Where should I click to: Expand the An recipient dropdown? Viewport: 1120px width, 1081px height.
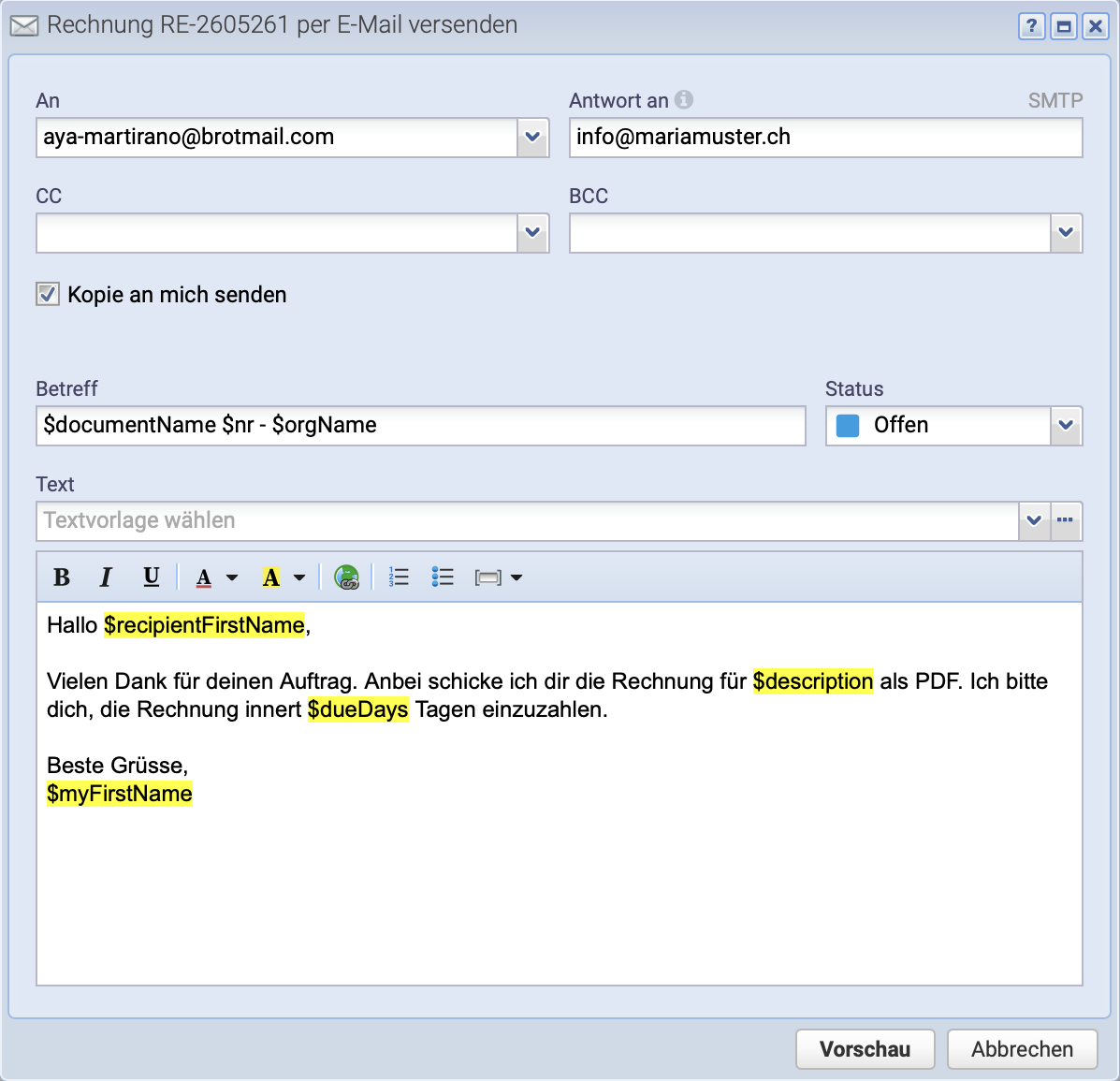tap(532, 138)
